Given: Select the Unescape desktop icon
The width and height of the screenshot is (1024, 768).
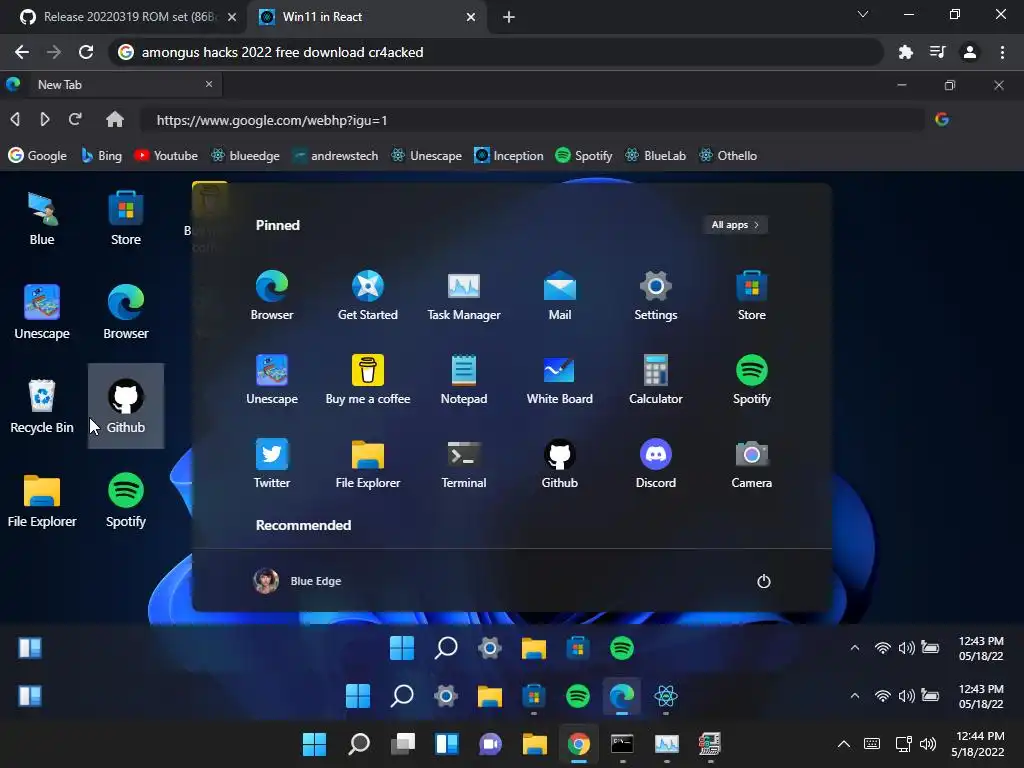Looking at the screenshot, I should point(42,312).
